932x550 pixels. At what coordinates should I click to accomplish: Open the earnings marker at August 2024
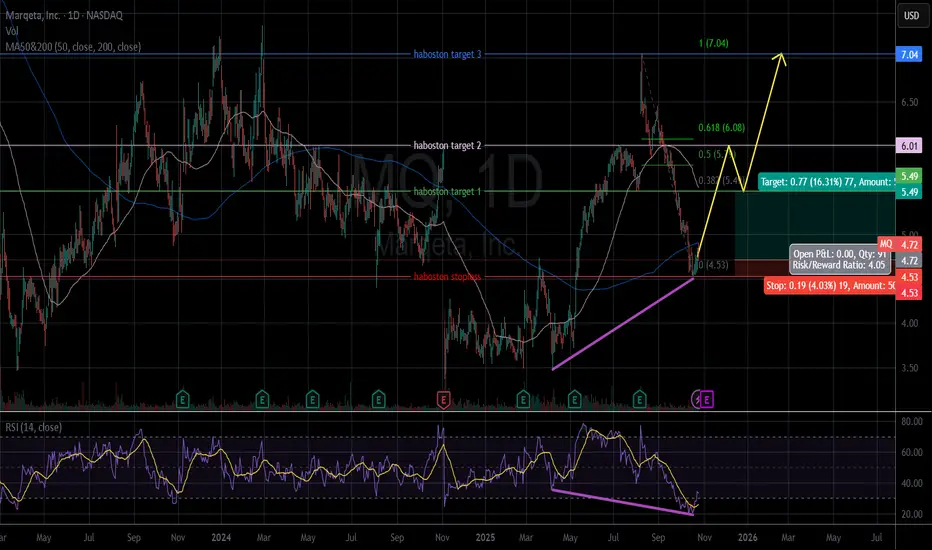[x=379, y=399]
